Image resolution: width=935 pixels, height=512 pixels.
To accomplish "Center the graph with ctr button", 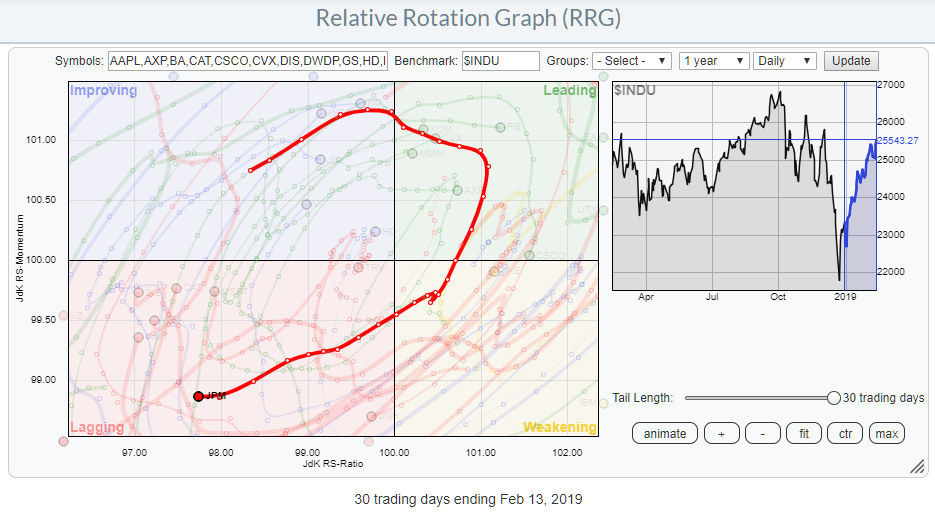I will 844,433.
